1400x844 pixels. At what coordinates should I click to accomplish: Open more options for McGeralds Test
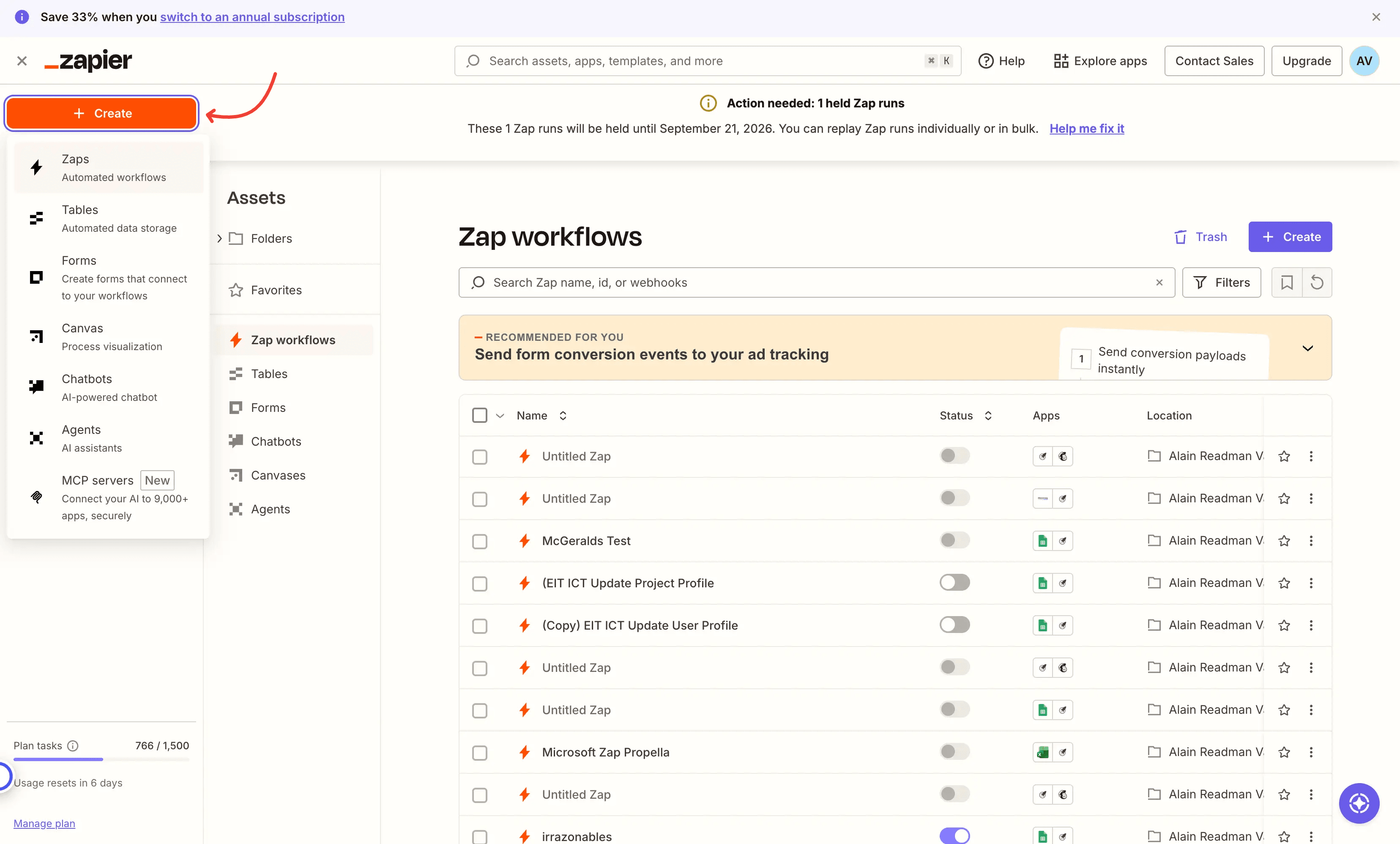[x=1311, y=541]
